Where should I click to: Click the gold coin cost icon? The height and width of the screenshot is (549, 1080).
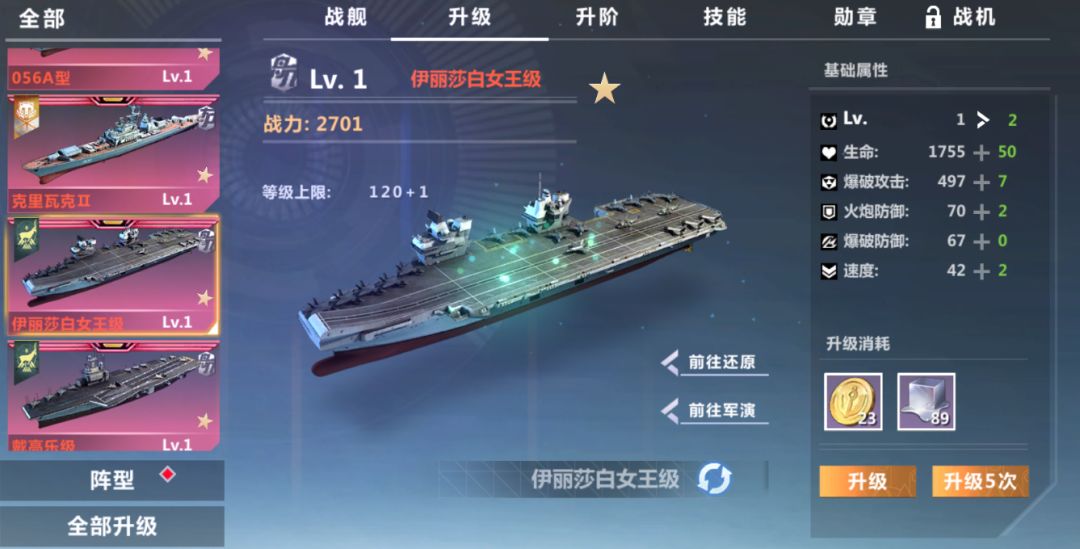853,402
